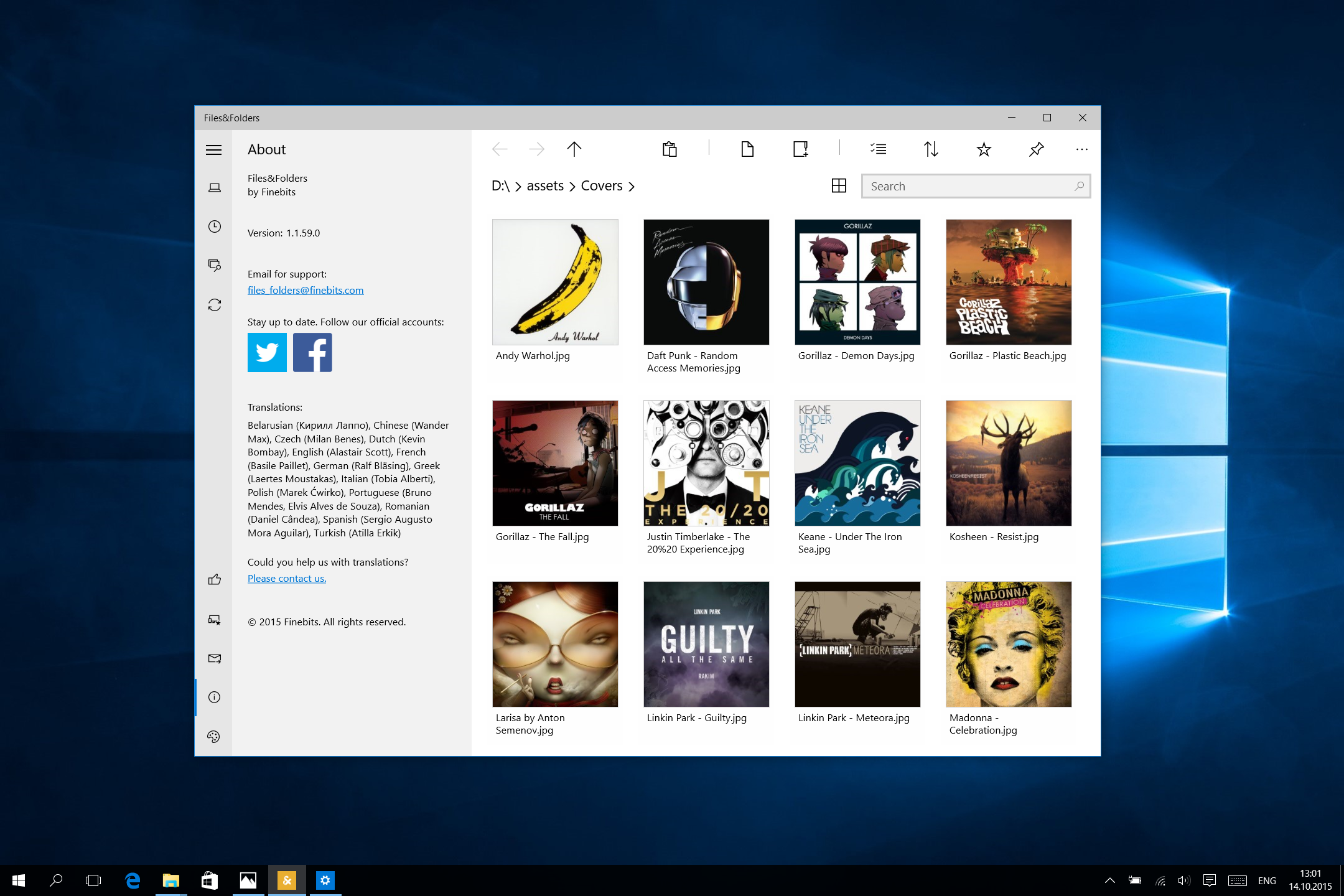The image size is (1344, 896).
Task: Select Keane Under The Iron Sea cover
Action: [x=857, y=463]
